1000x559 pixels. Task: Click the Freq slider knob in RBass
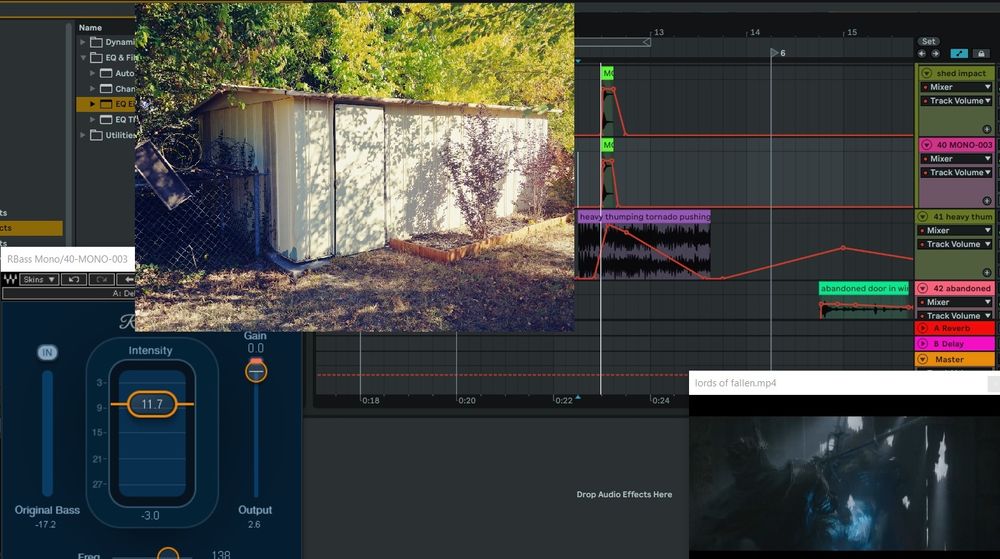coord(168,553)
